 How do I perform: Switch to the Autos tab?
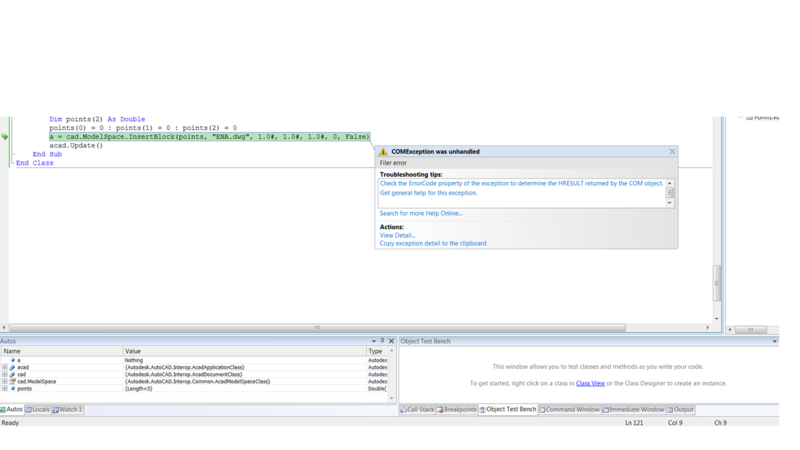pos(12,409)
